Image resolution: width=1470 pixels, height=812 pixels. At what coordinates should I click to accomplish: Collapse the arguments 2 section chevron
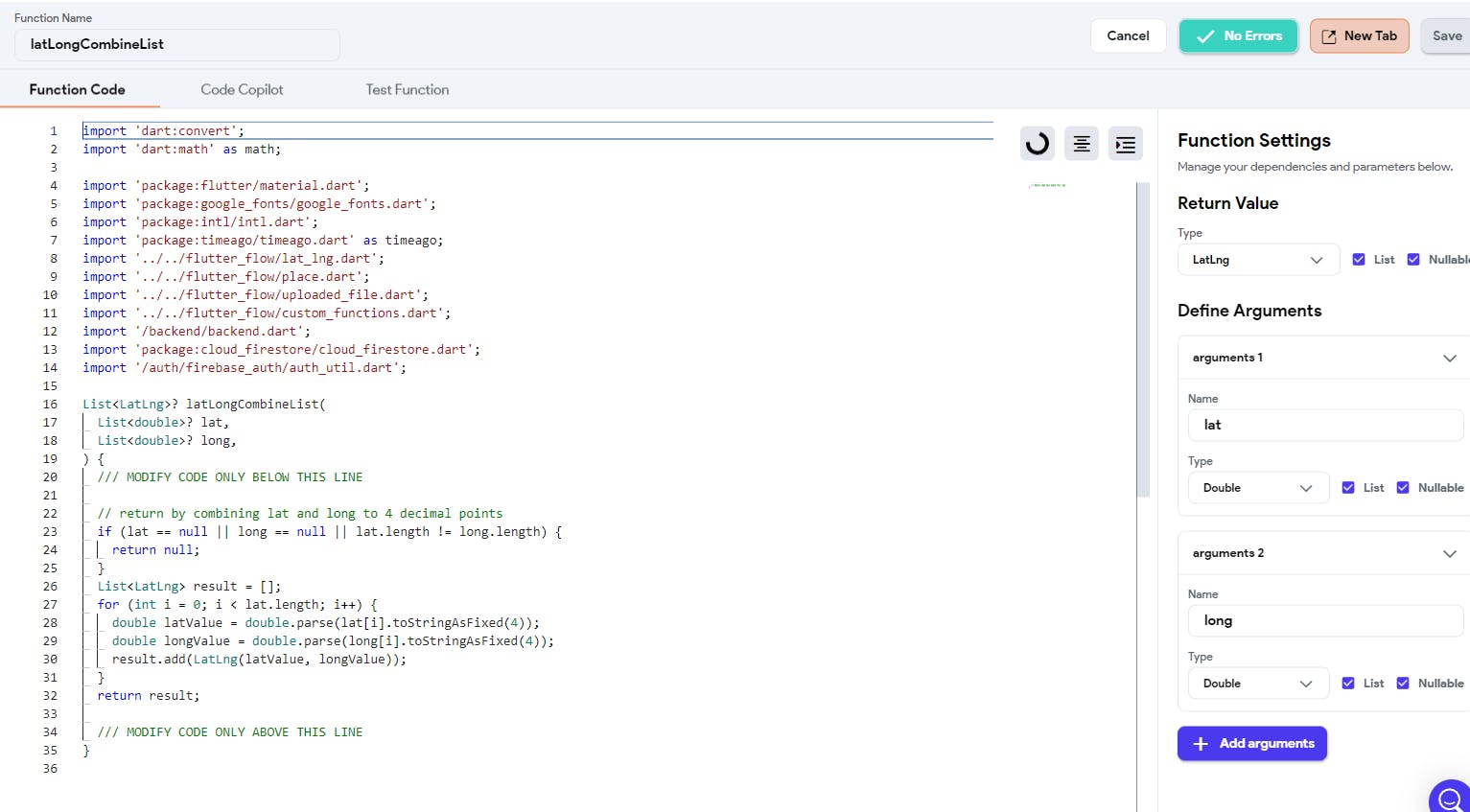(x=1449, y=553)
